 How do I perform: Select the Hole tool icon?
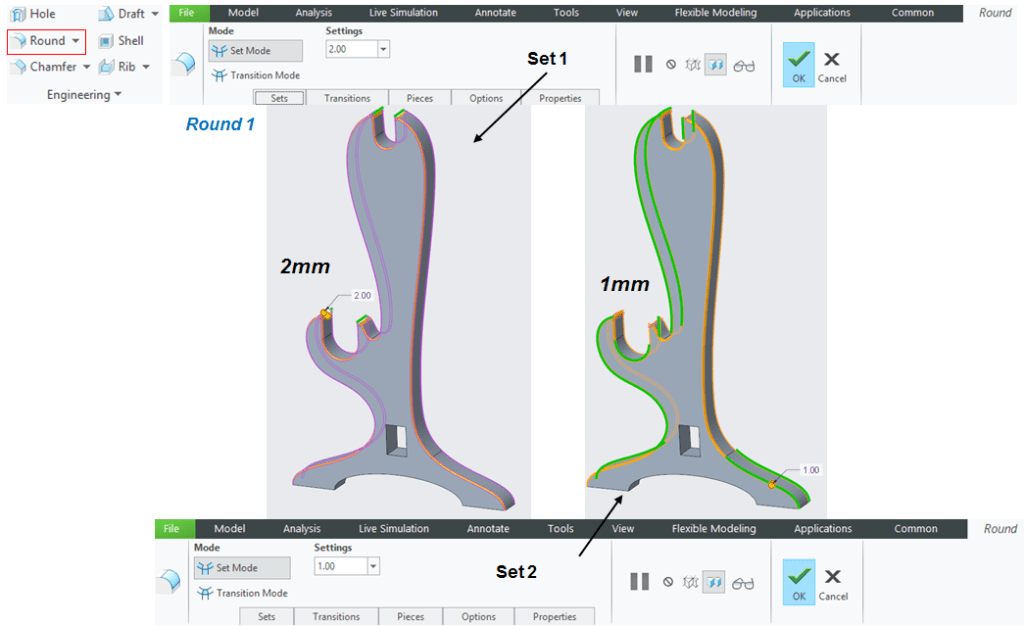(18, 14)
